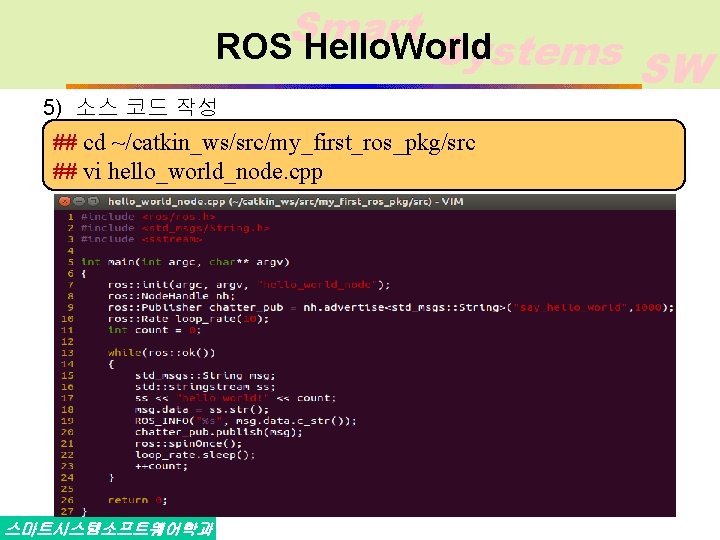Click line 3 '#include <sstream>'
Viewport: 720px width, 540px height.
click(141, 239)
